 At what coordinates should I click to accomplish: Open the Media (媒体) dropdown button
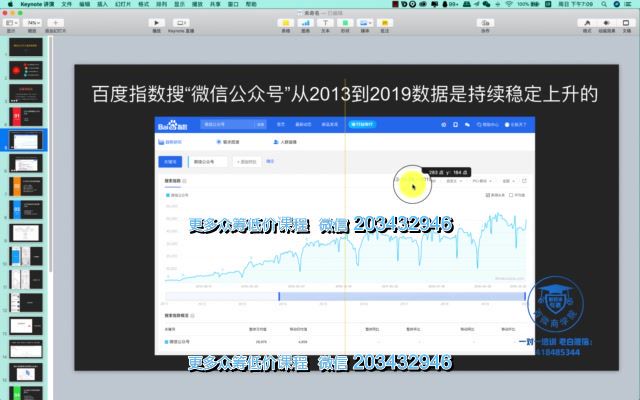pos(364,23)
